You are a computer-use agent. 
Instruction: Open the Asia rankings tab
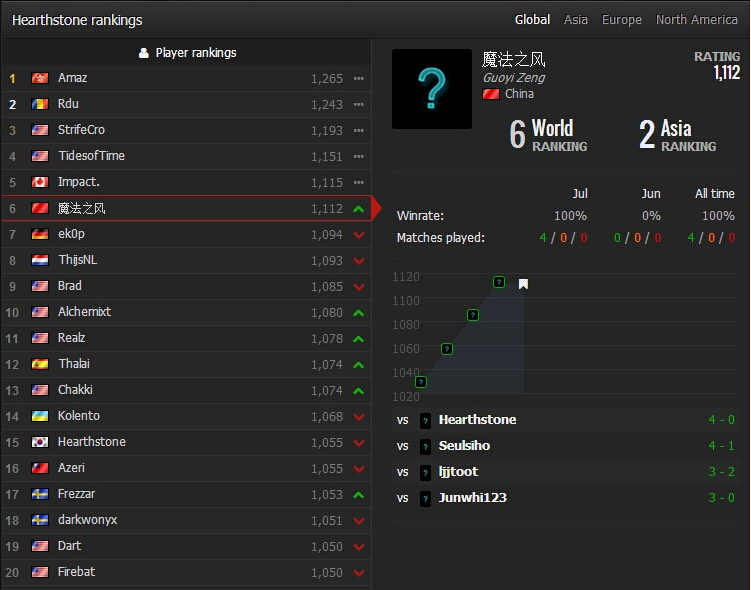(x=575, y=20)
